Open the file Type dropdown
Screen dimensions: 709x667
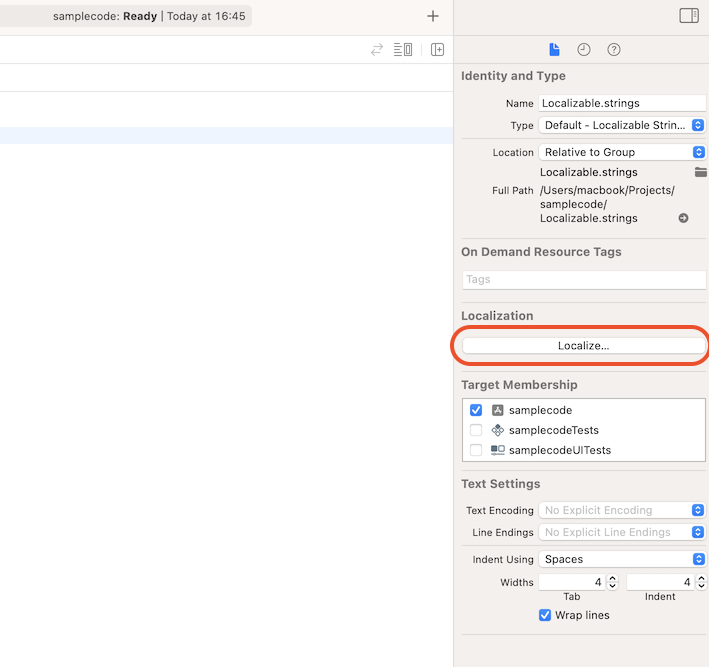622,126
